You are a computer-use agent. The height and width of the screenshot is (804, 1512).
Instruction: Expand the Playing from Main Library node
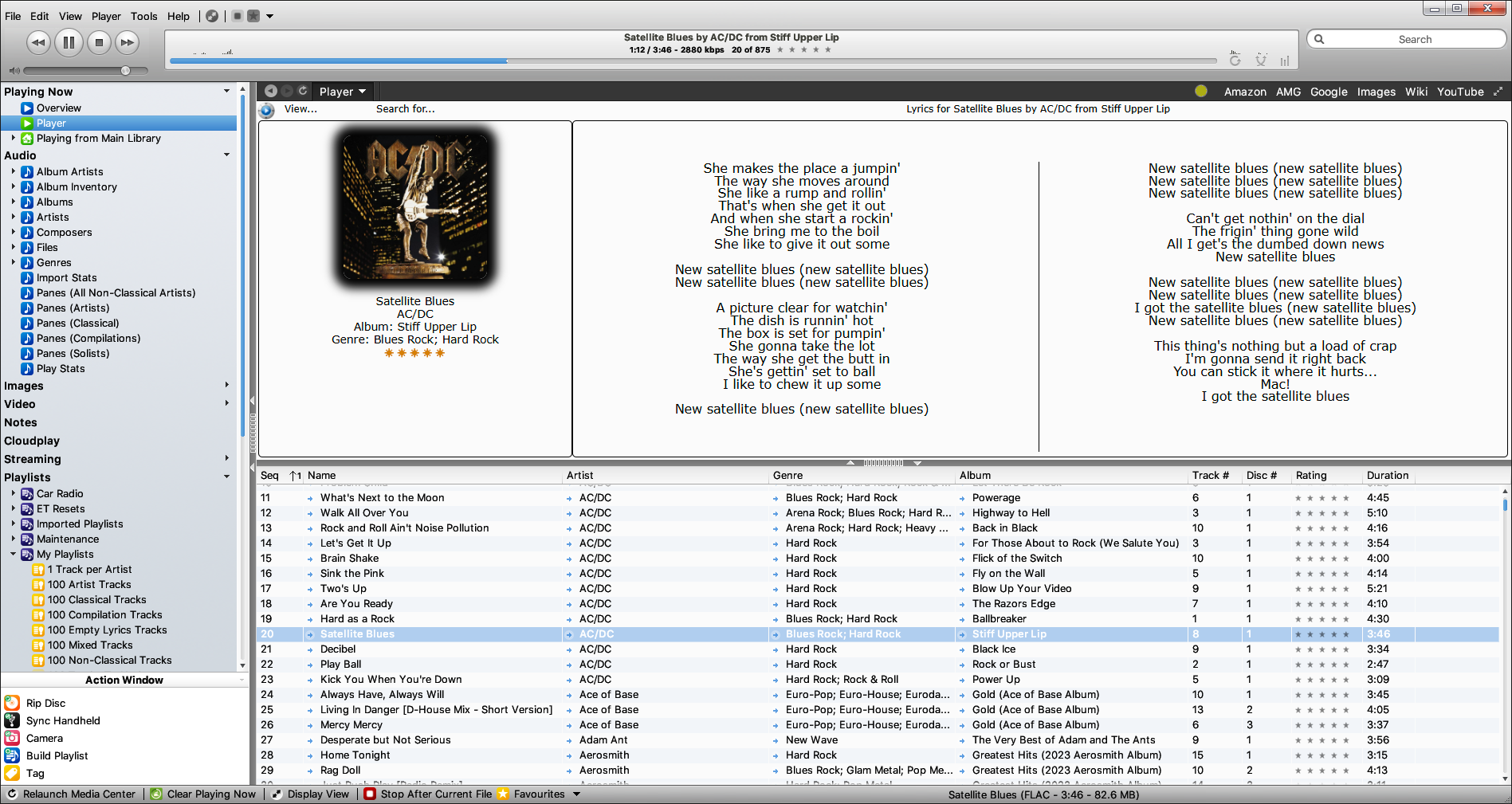[x=14, y=138]
